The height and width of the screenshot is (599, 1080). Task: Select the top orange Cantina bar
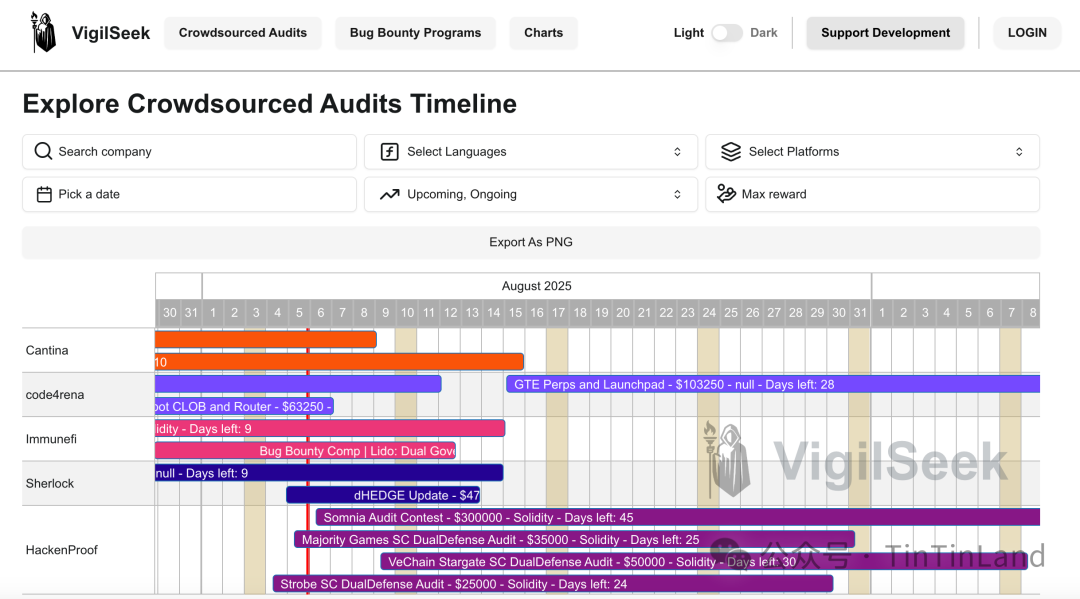266,339
